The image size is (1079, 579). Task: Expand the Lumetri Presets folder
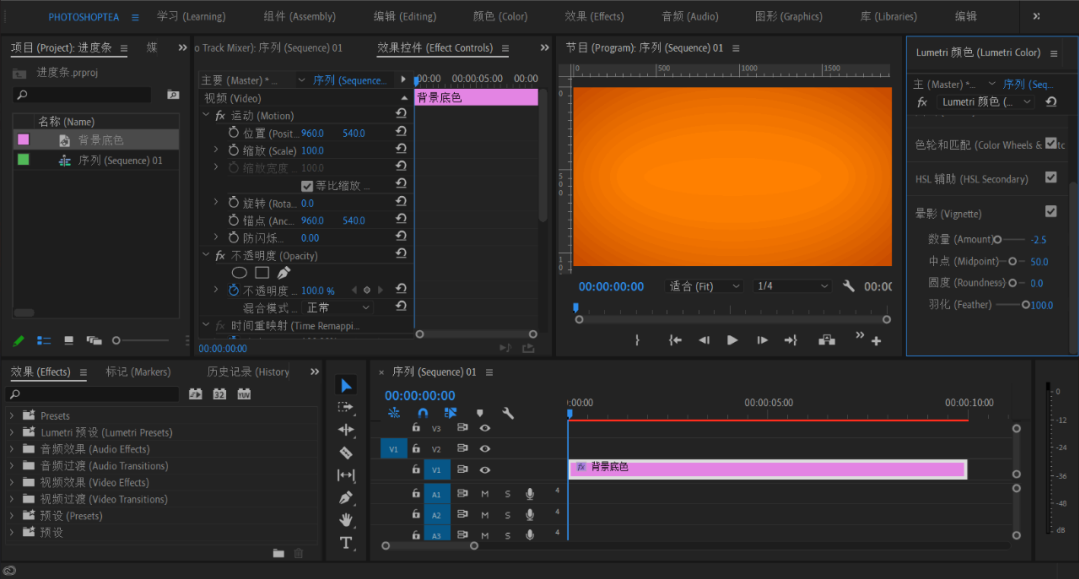(x=11, y=433)
